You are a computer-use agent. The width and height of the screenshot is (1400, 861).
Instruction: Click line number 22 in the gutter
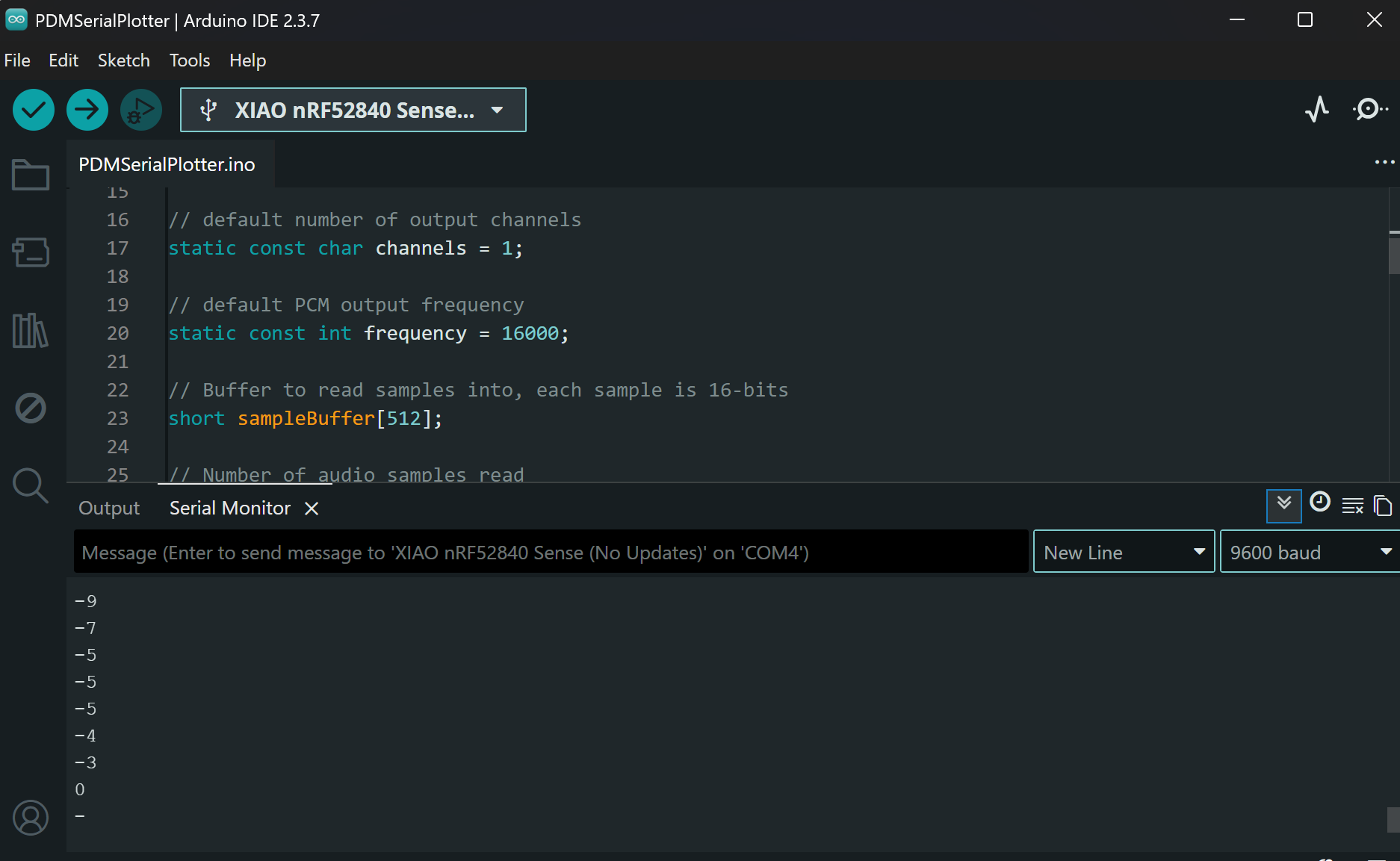point(117,391)
